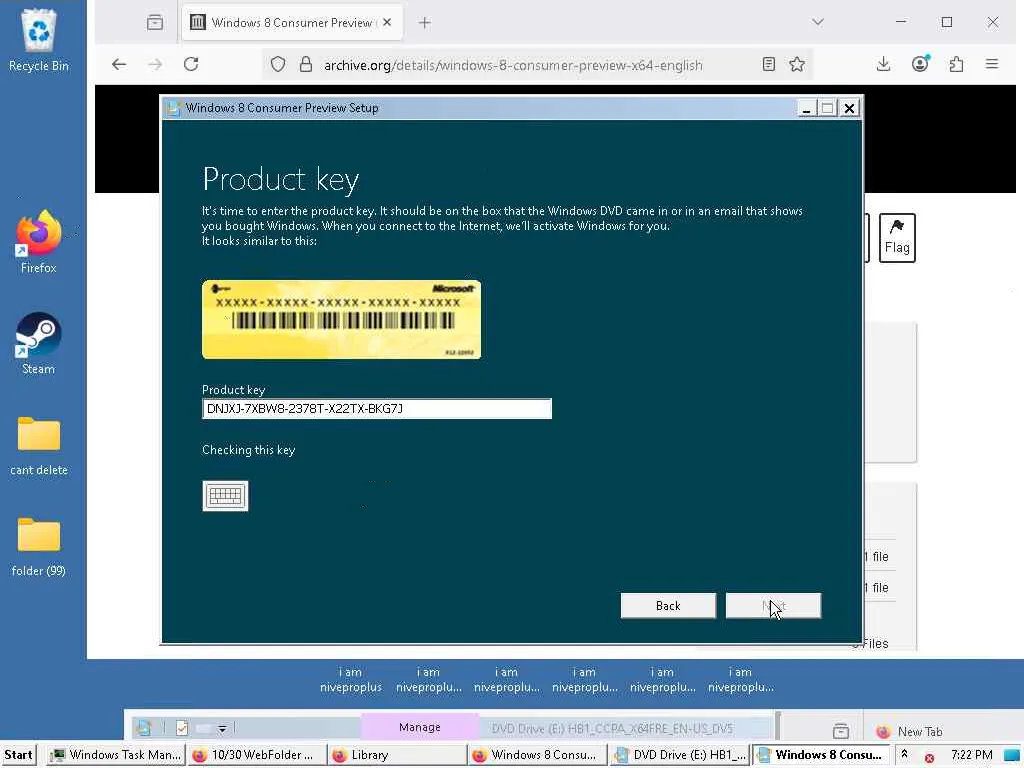Open Firefox downloads panel
The width and height of the screenshot is (1024, 768).
(884, 64)
